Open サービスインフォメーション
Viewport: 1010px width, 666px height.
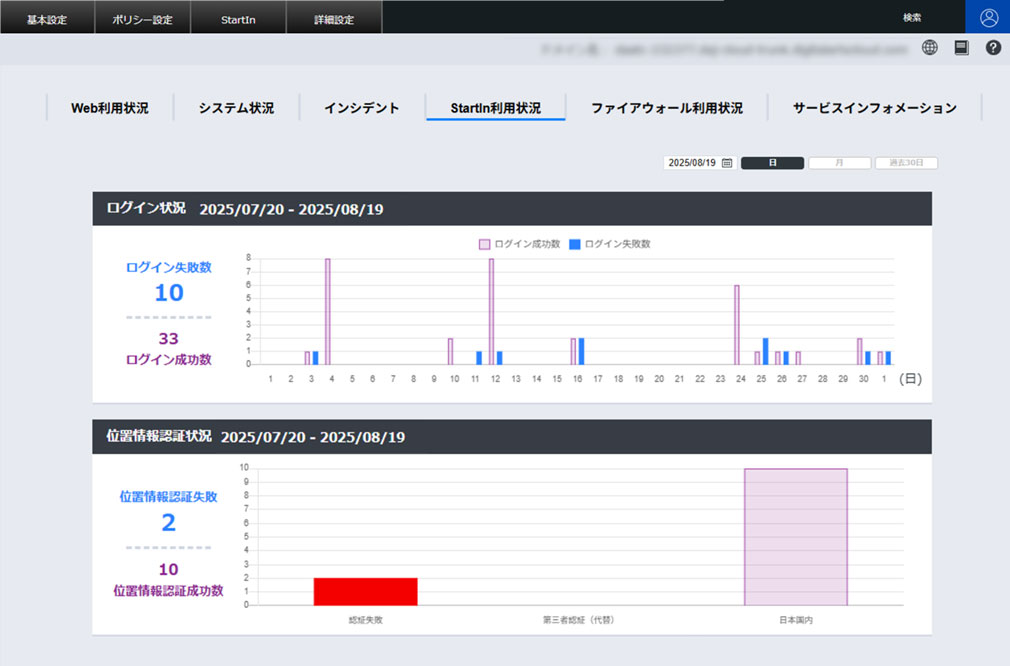[x=874, y=108]
